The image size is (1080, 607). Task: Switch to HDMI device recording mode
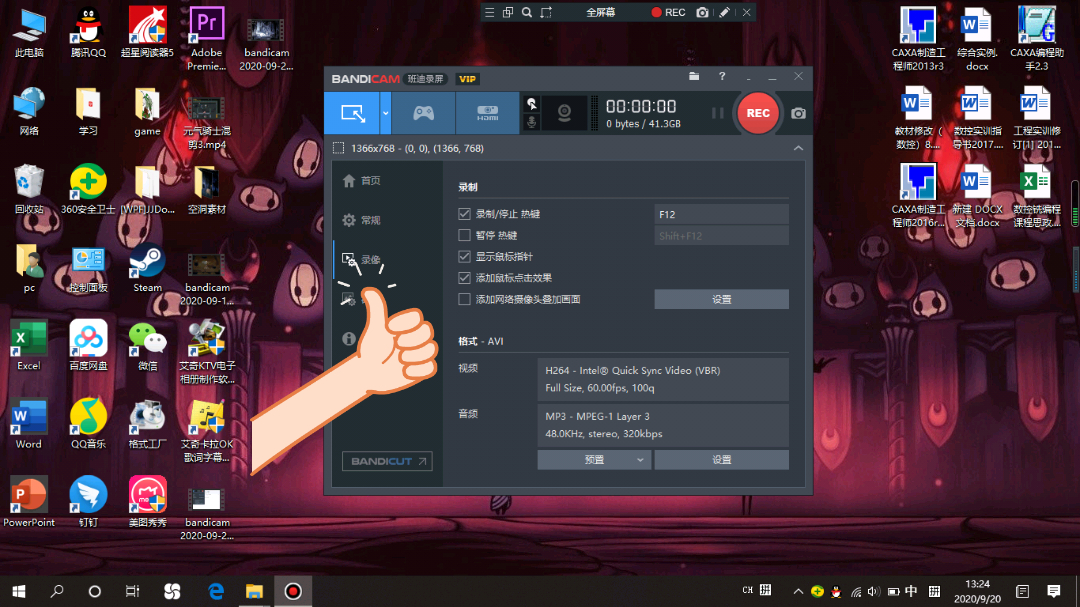point(487,113)
